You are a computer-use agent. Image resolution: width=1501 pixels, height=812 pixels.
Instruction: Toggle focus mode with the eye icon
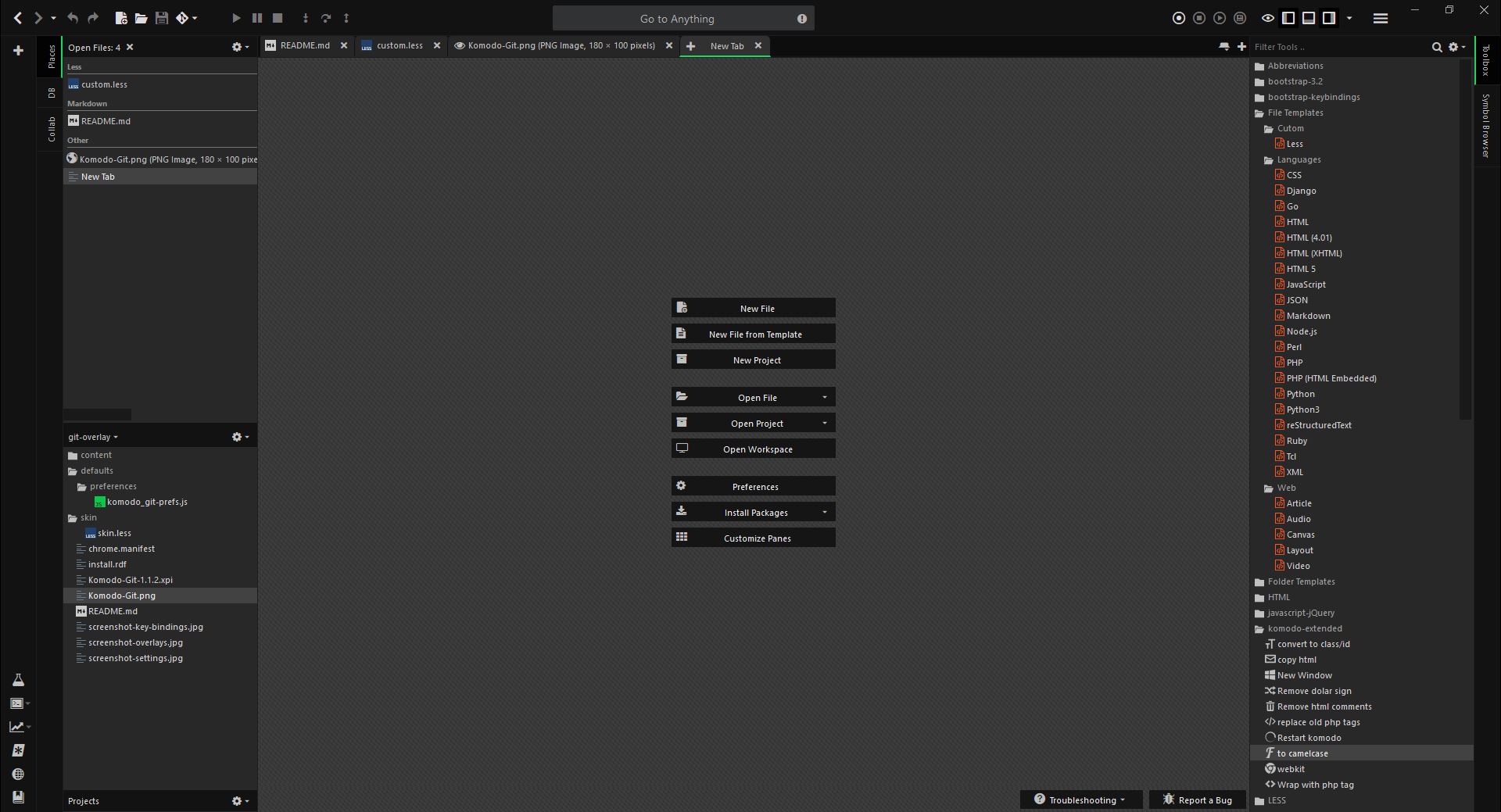pos(1268,17)
